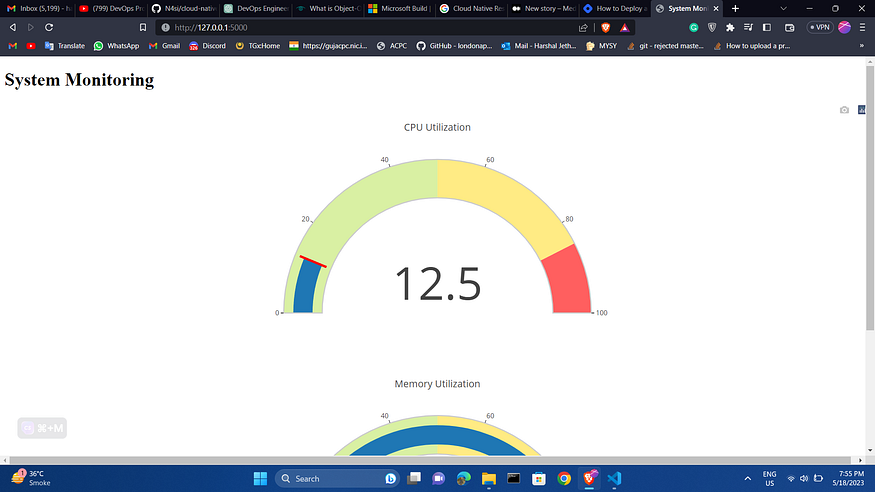Screen dimensions: 875x492
Task: Switch to the How to Deploy tab
Action: 615,8
